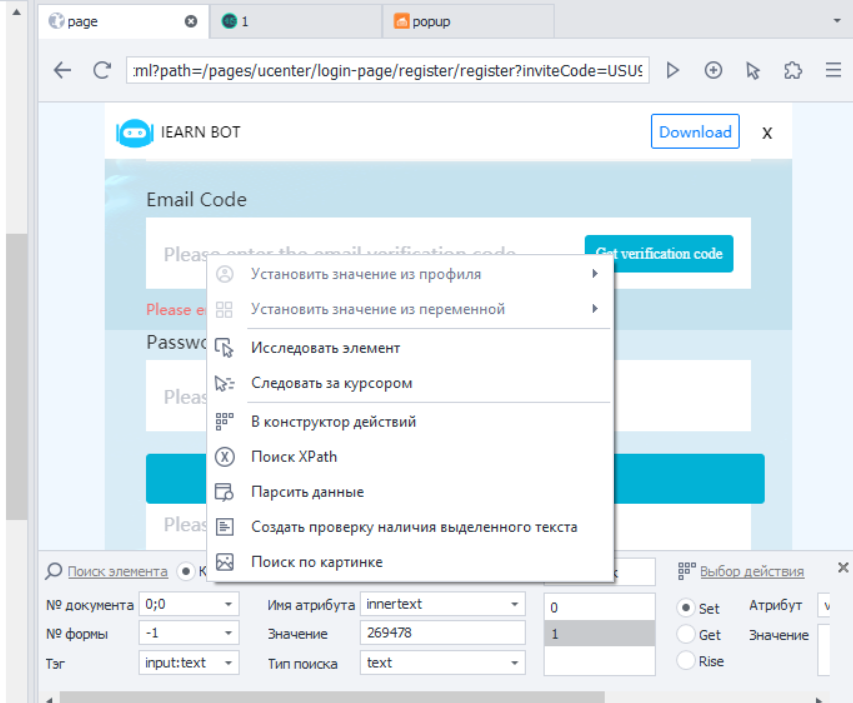Click the follow cursor icon
This screenshot has width=853, height=703.
(x=224, y=383)
